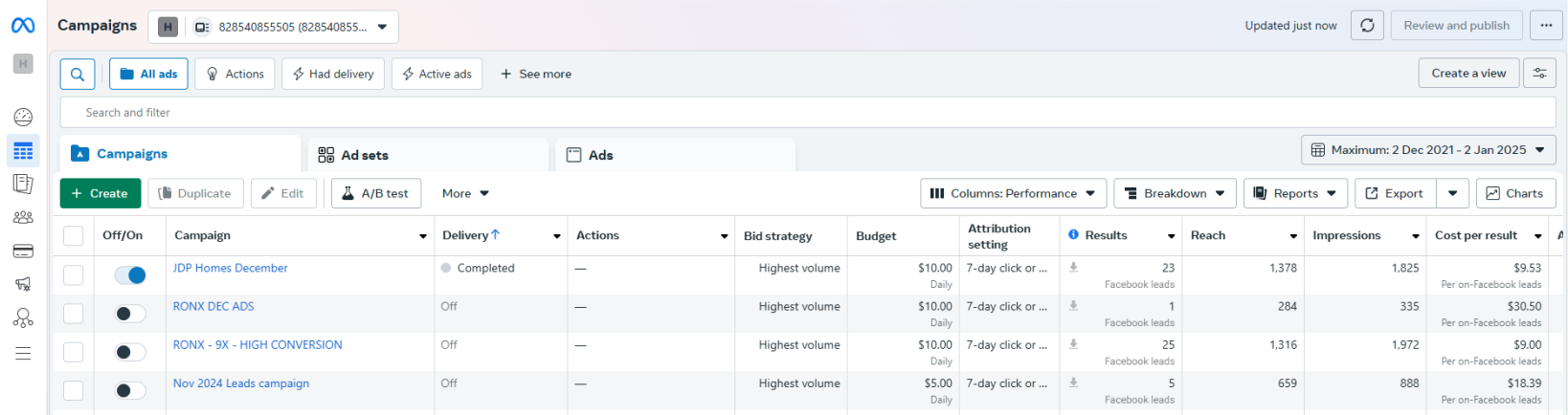This screenshot has height=415, width=1568.
Task: Enable the RONX DEC ADS campaign toggle
Action: (x=130, y=314)
